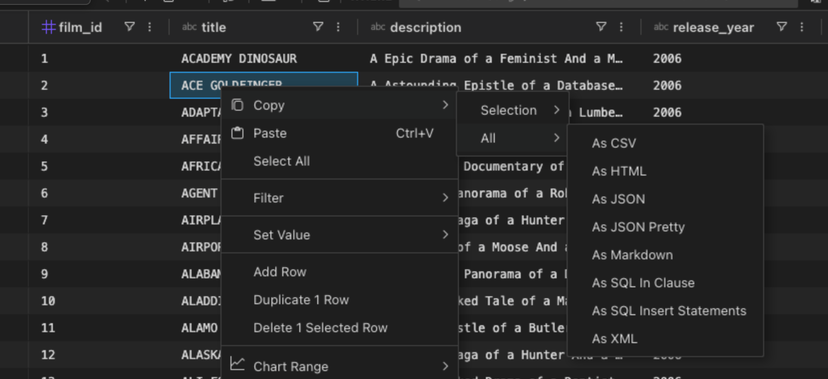The height and width of the screenshot is (379, 828).
Task: Click the film_id hash type icon
Action: point(49,27)
